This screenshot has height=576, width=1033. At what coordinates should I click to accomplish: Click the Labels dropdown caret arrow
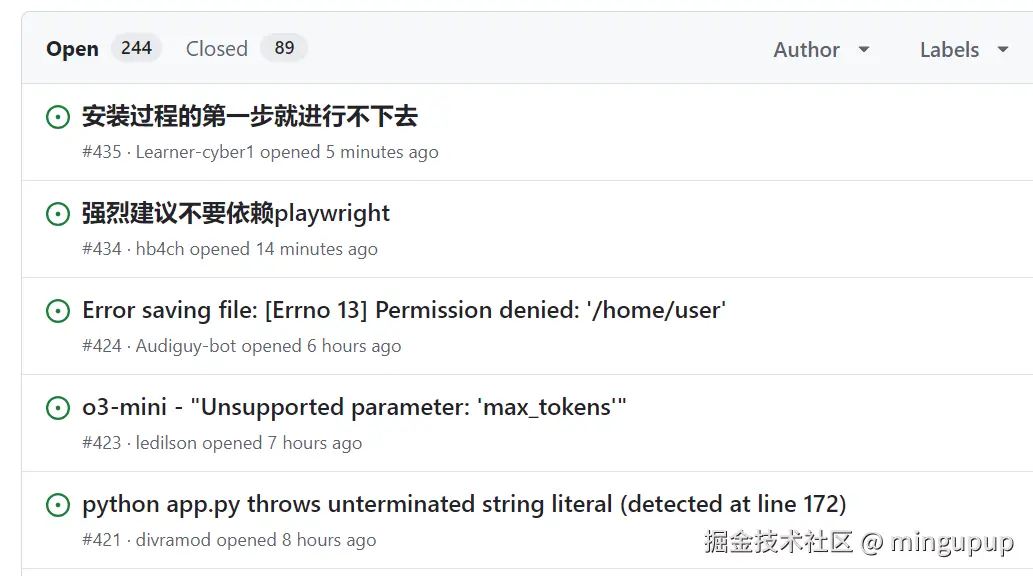1003,49
